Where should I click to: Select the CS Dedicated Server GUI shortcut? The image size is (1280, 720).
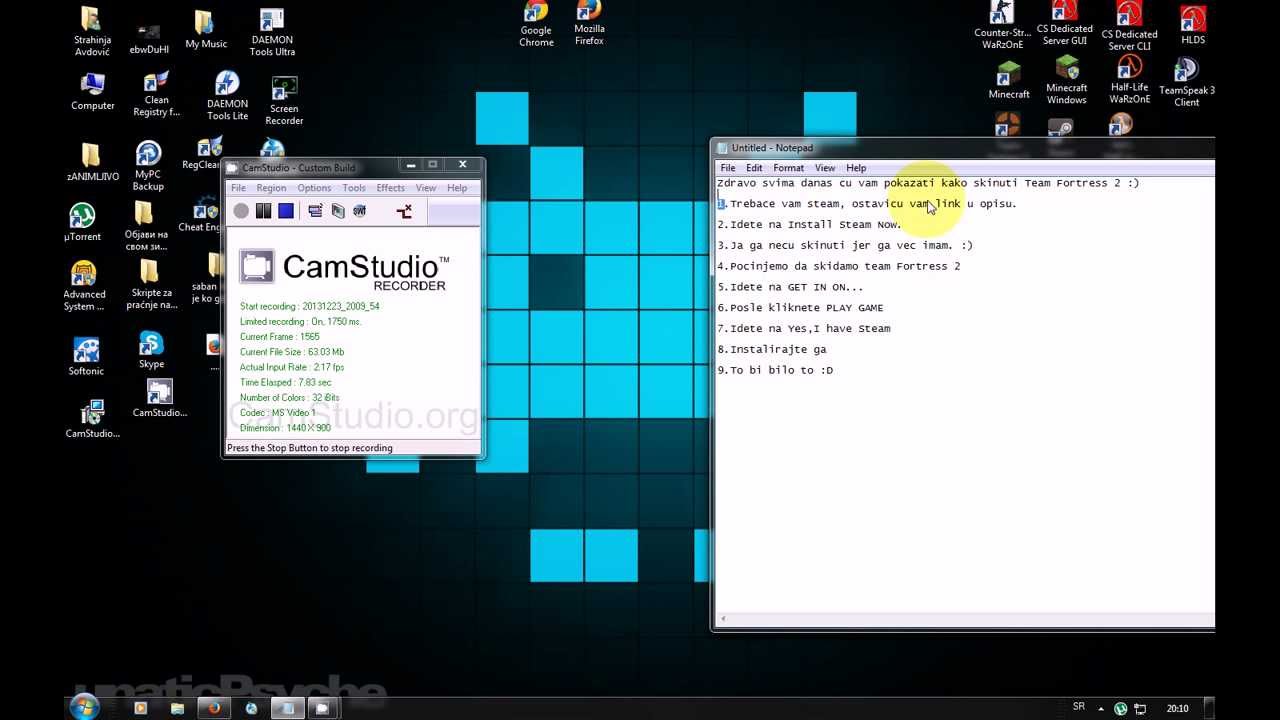click(x=1064, y=24)
